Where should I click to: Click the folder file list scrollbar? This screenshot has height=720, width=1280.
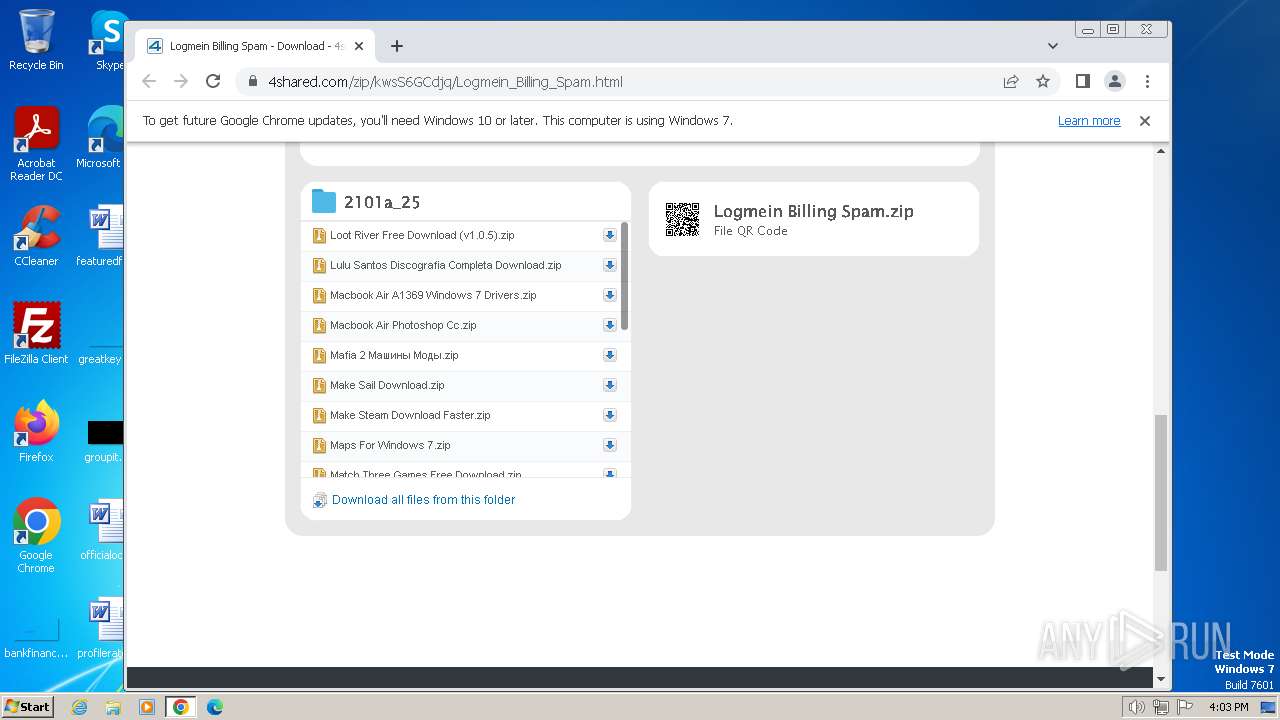pos(625,276)
